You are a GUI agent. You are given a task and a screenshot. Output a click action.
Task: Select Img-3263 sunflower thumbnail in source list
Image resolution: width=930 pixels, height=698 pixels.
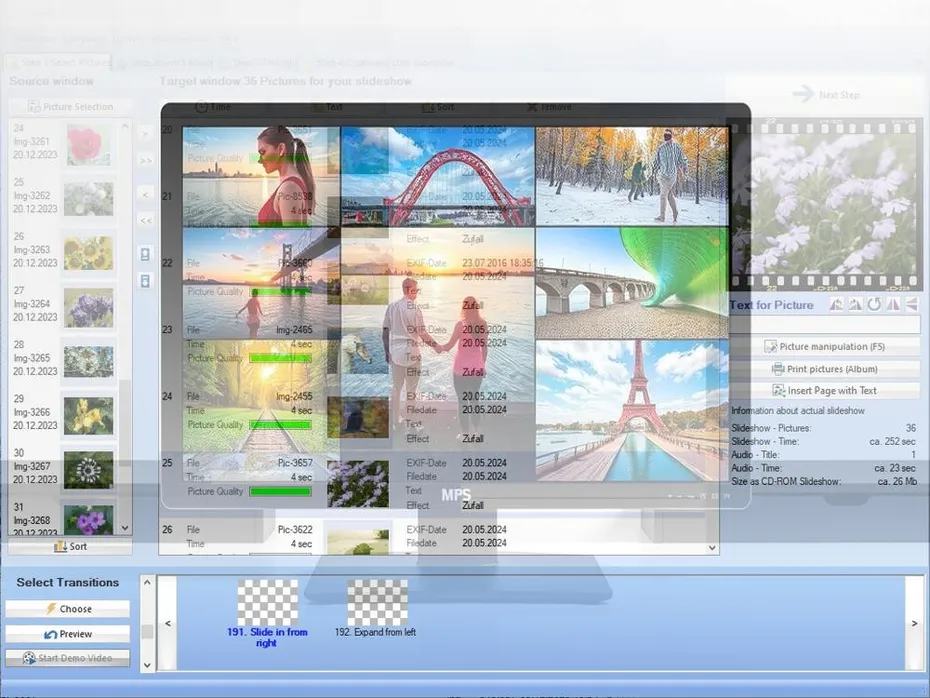pos(88,253)
